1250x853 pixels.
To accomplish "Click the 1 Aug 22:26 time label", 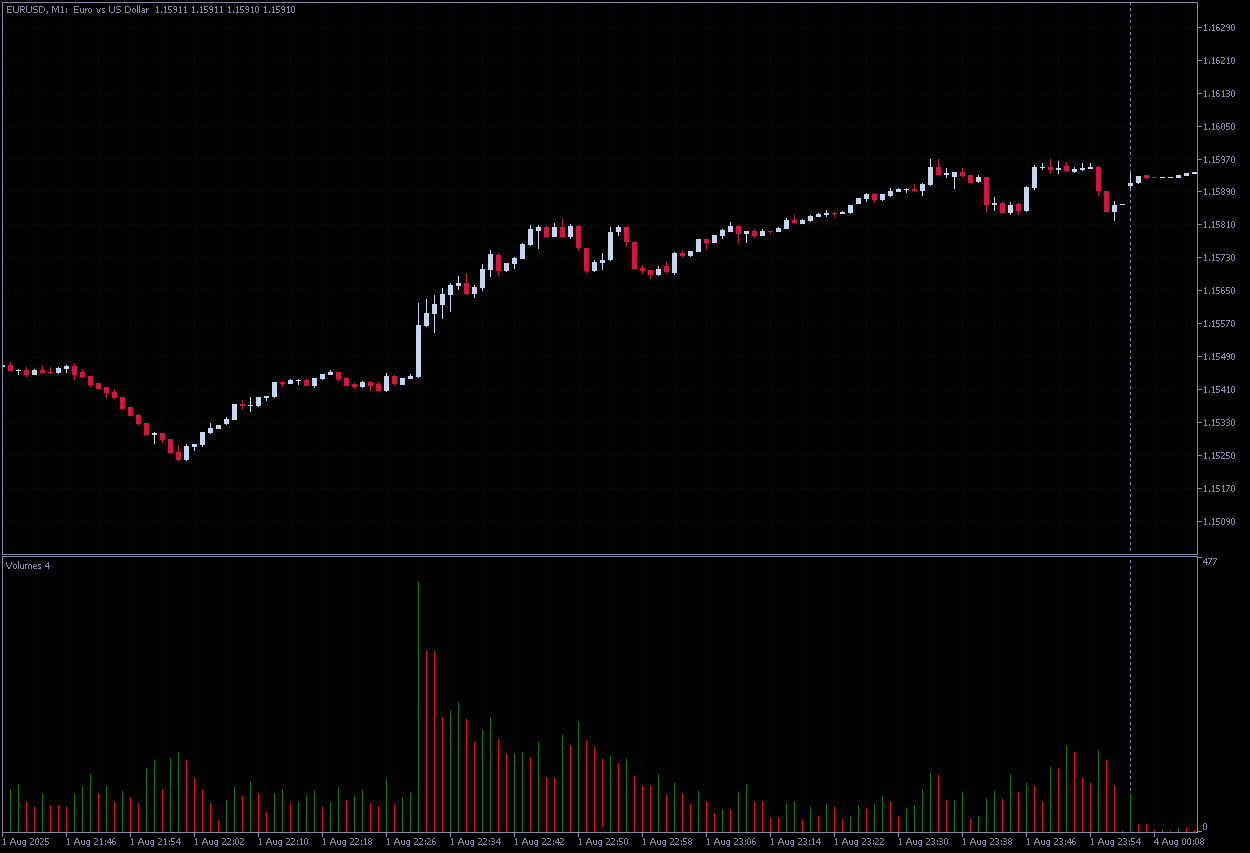I will (x=411, y=842).
